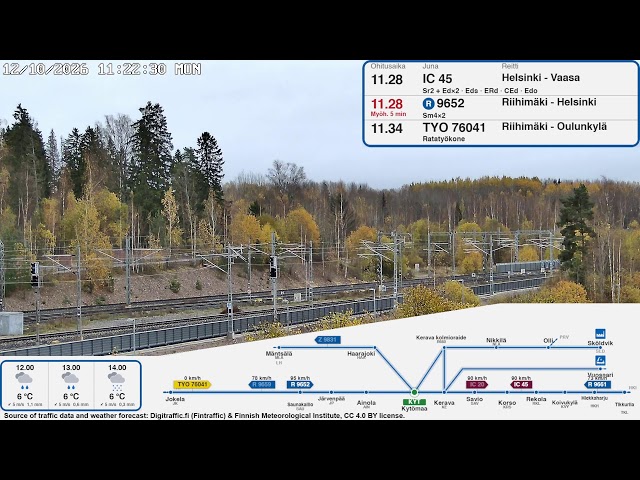Click the 13.00 forecast hour
The image size is (640, 480).
pyautogui.click(x=71, y=368)
